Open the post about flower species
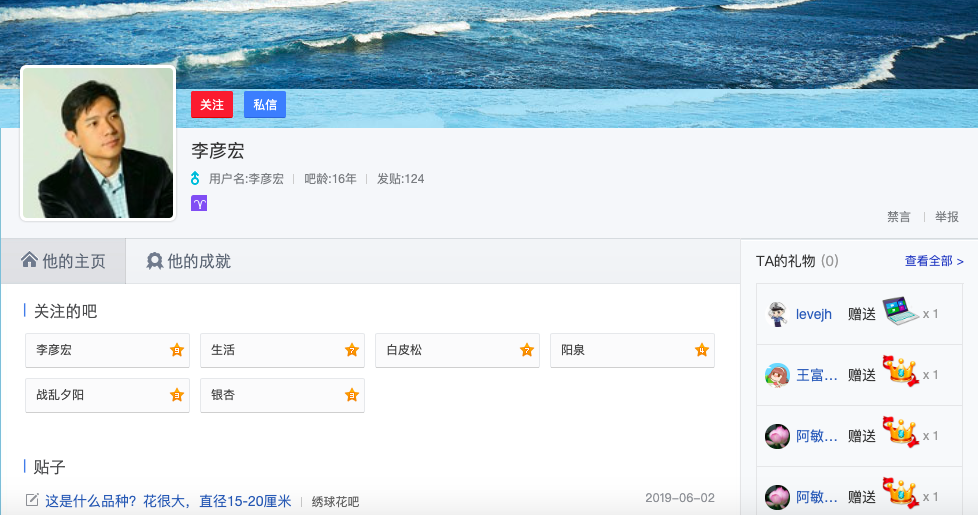978x515 pixels. coord(168,501)
